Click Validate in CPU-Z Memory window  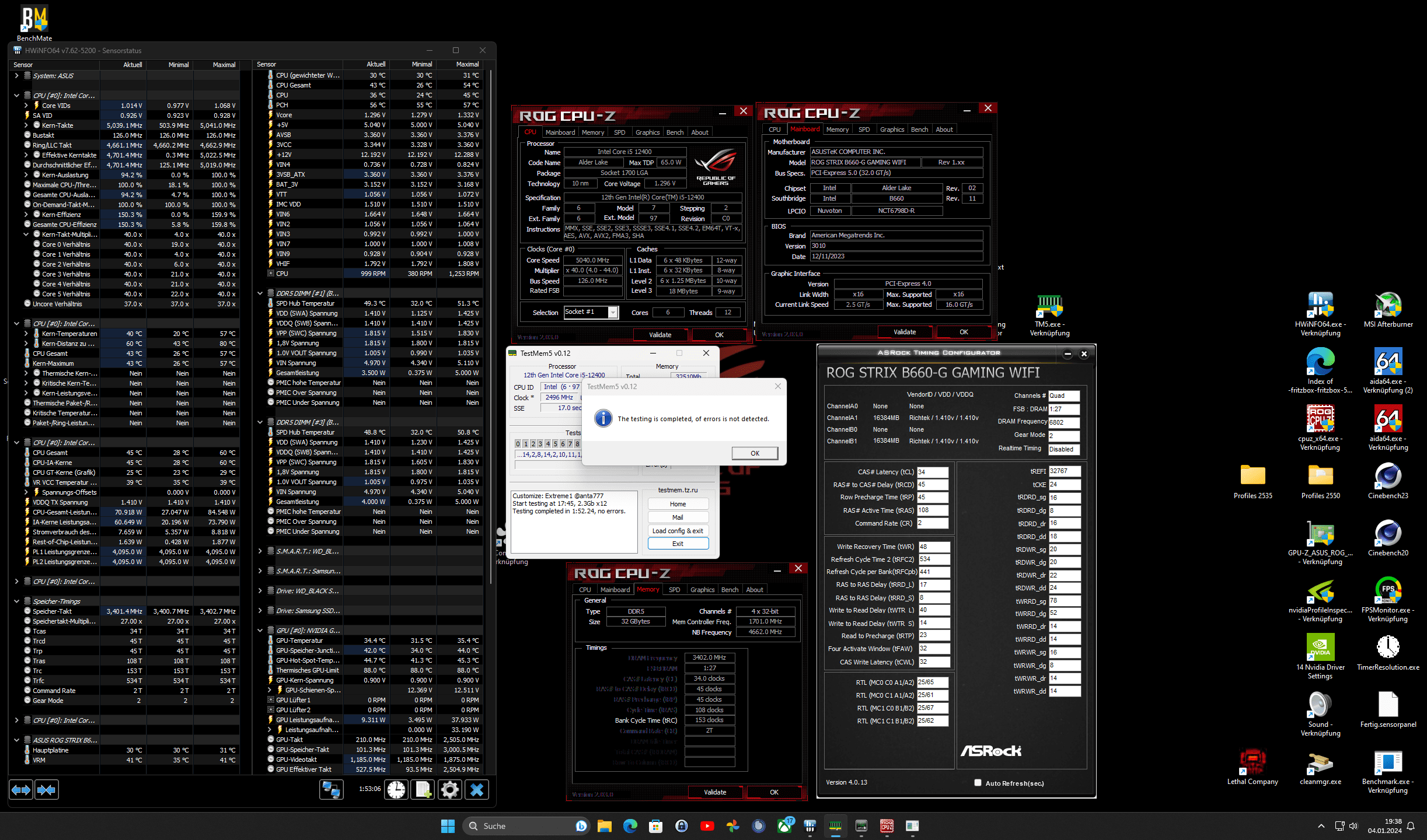(715, 792)
